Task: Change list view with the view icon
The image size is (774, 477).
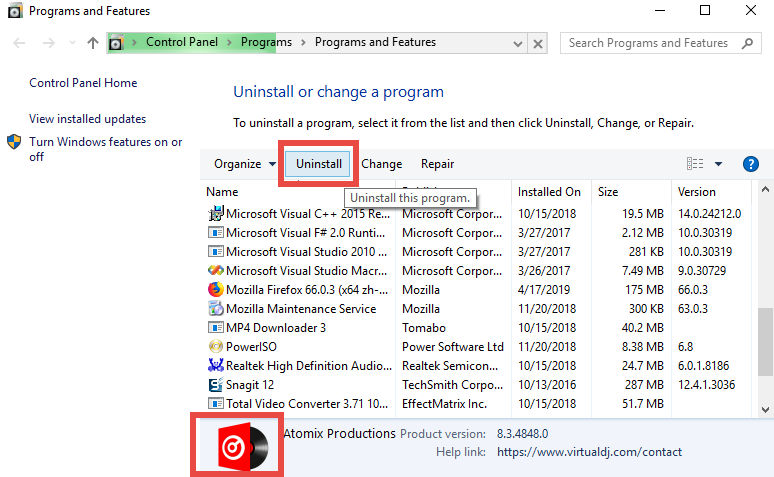Action: [695, 163]
